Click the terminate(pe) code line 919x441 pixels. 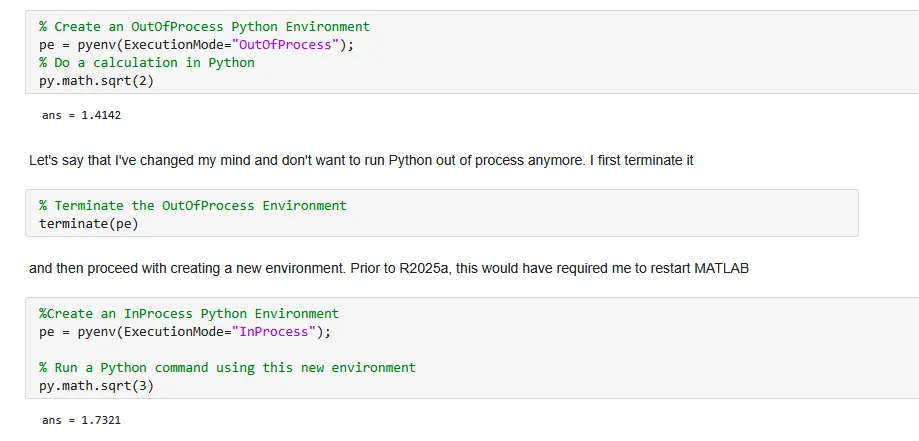click(x=82, y=223)
